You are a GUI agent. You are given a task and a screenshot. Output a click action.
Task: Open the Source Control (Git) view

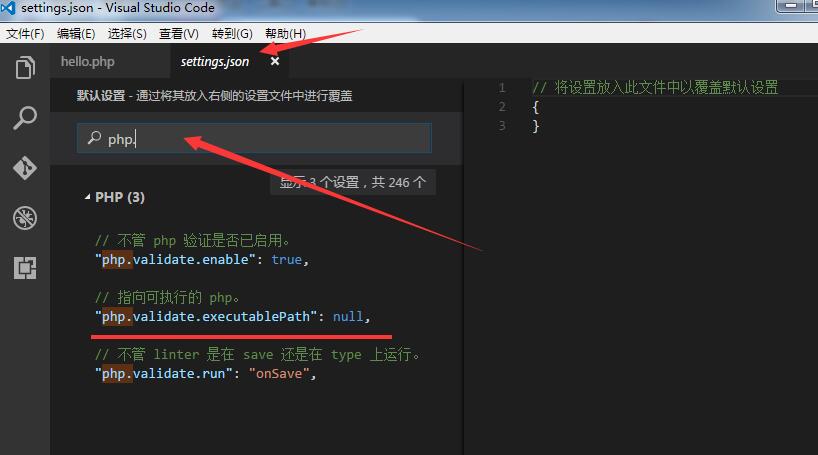pos(25,168)
